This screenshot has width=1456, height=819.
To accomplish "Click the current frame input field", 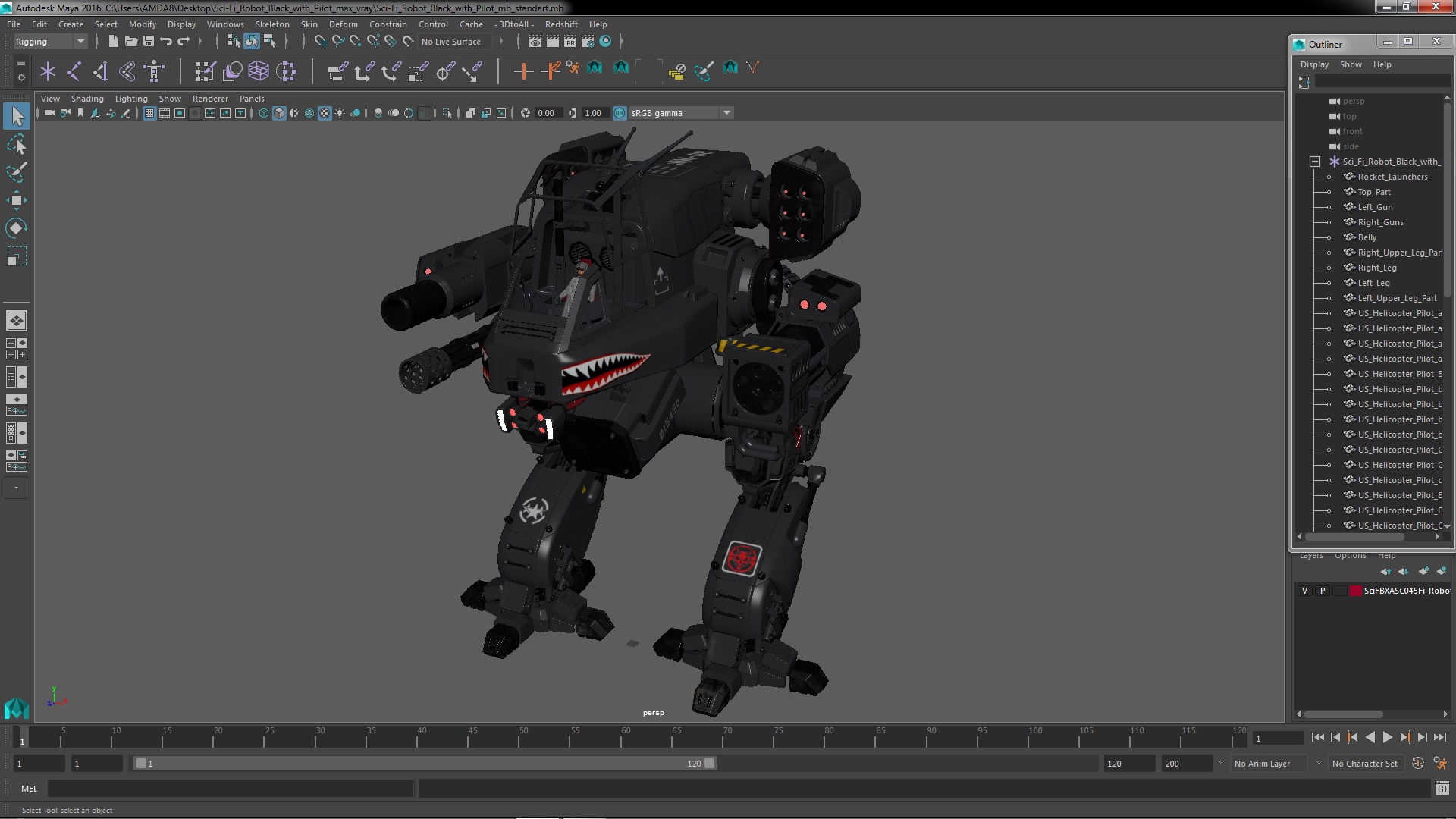I will [1278, 738].
